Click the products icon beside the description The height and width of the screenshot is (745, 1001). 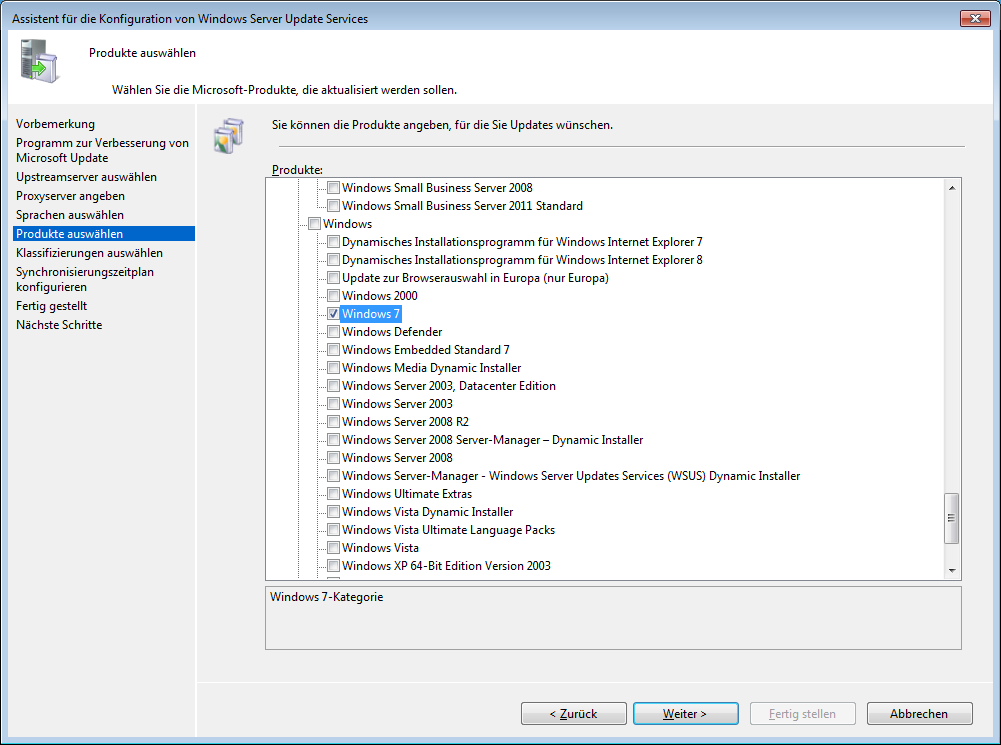point(229,135)
